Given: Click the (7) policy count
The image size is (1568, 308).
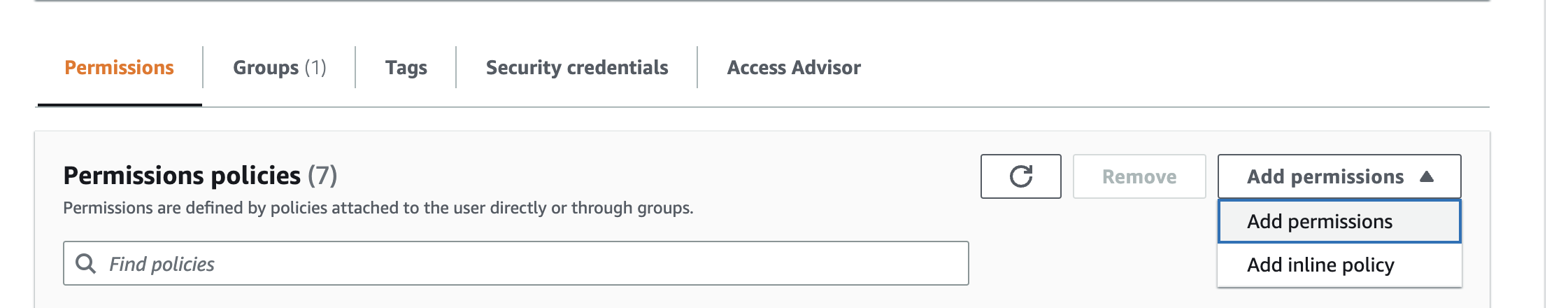Looking at the screenshot, I should coord(322,176).
